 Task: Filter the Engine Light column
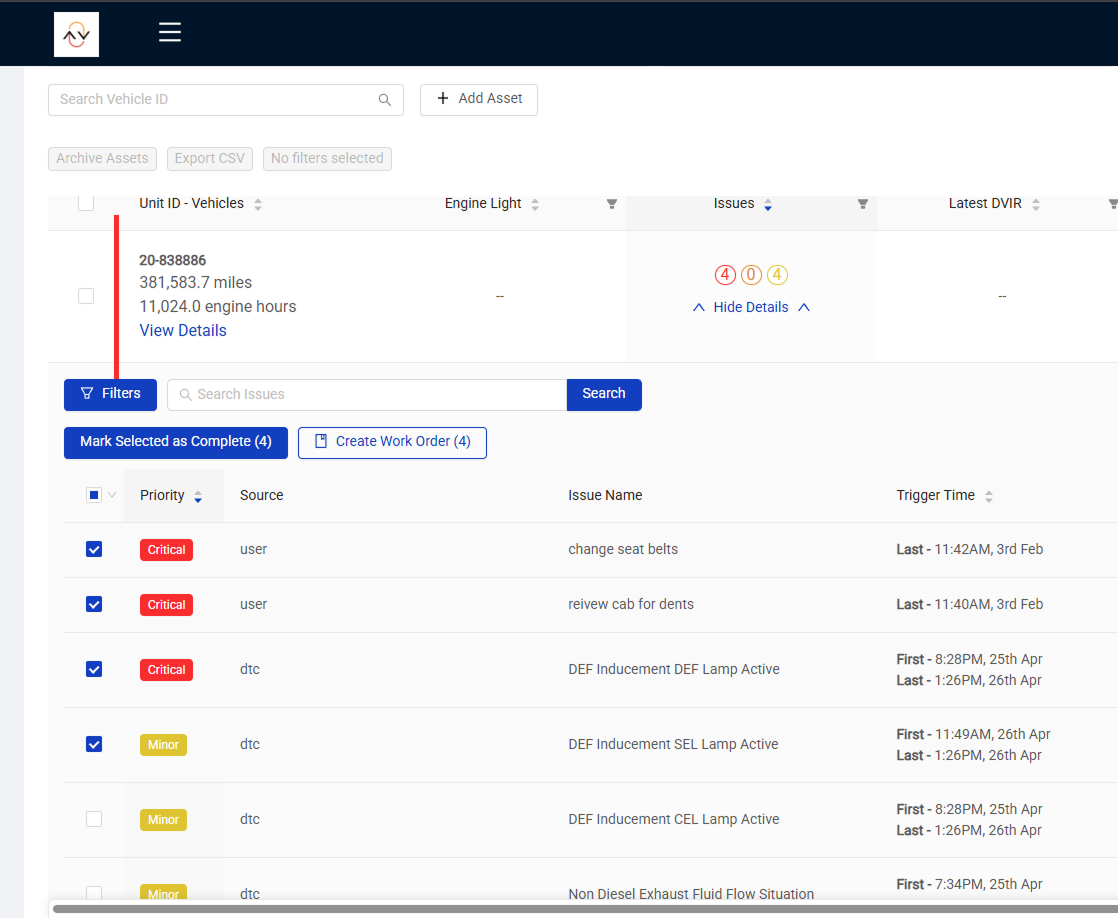point(612,204)
